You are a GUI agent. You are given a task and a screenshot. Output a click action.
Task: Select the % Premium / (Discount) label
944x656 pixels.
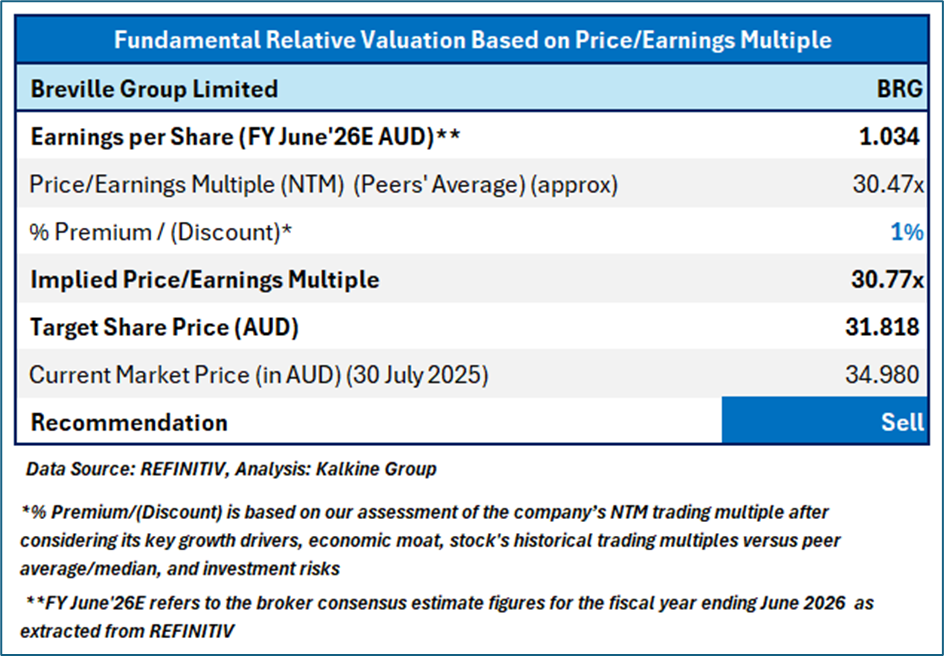pos(161,232)
